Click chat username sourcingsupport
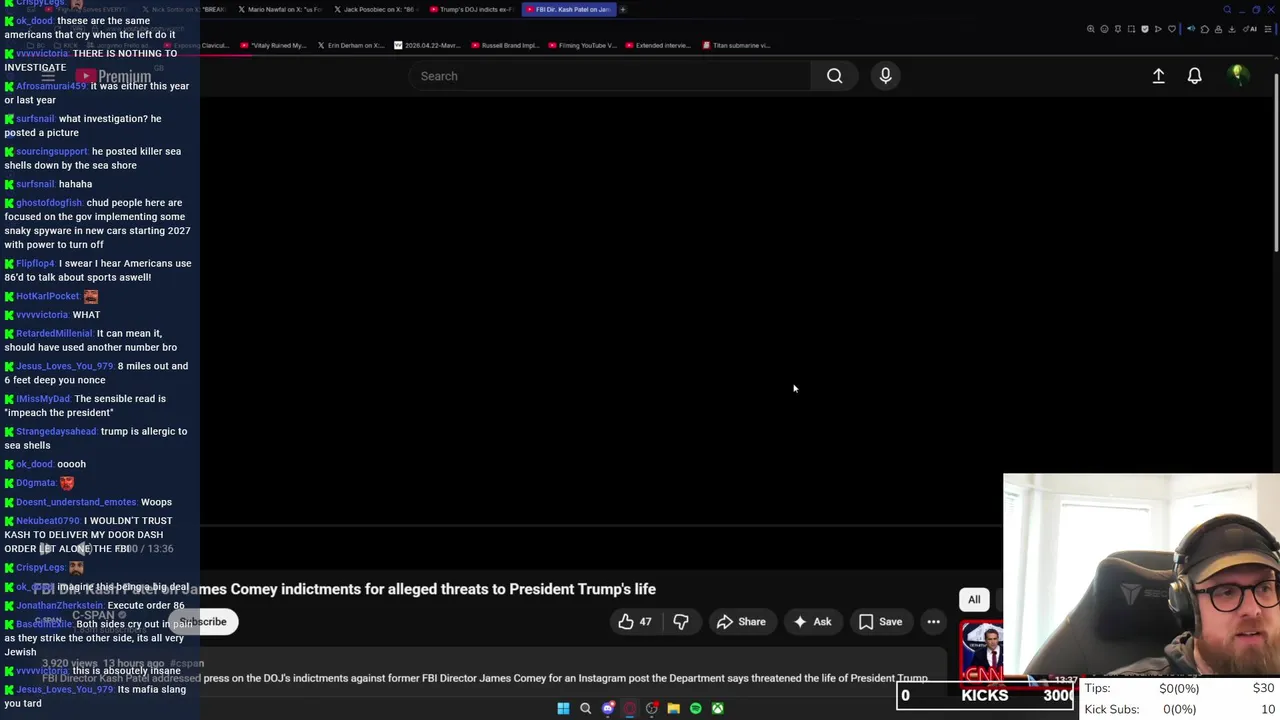The image size is (1280, 720). (x=52, y=152)
